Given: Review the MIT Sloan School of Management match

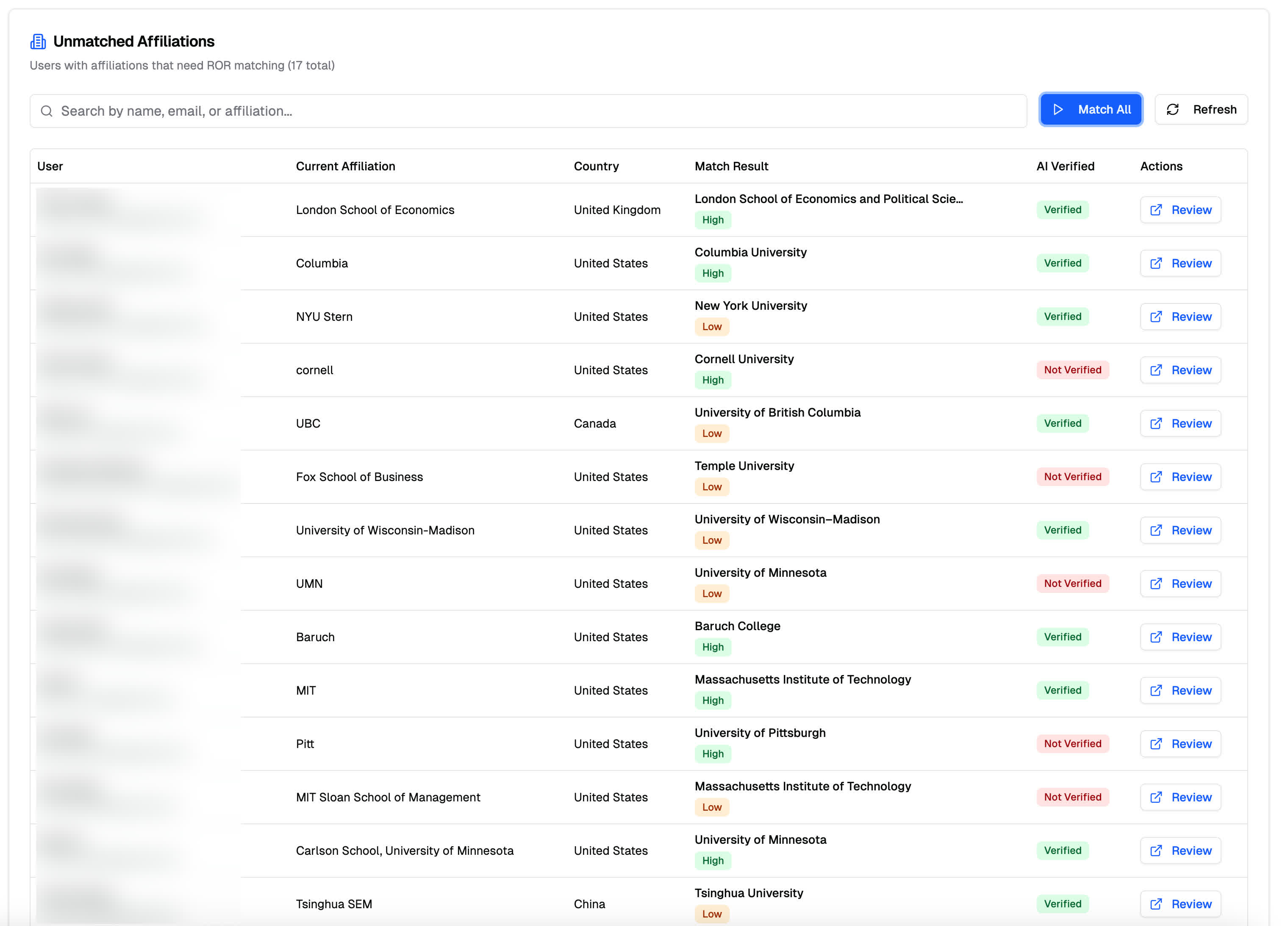Looking at the screenshot, I should (x=1180, y=798).
